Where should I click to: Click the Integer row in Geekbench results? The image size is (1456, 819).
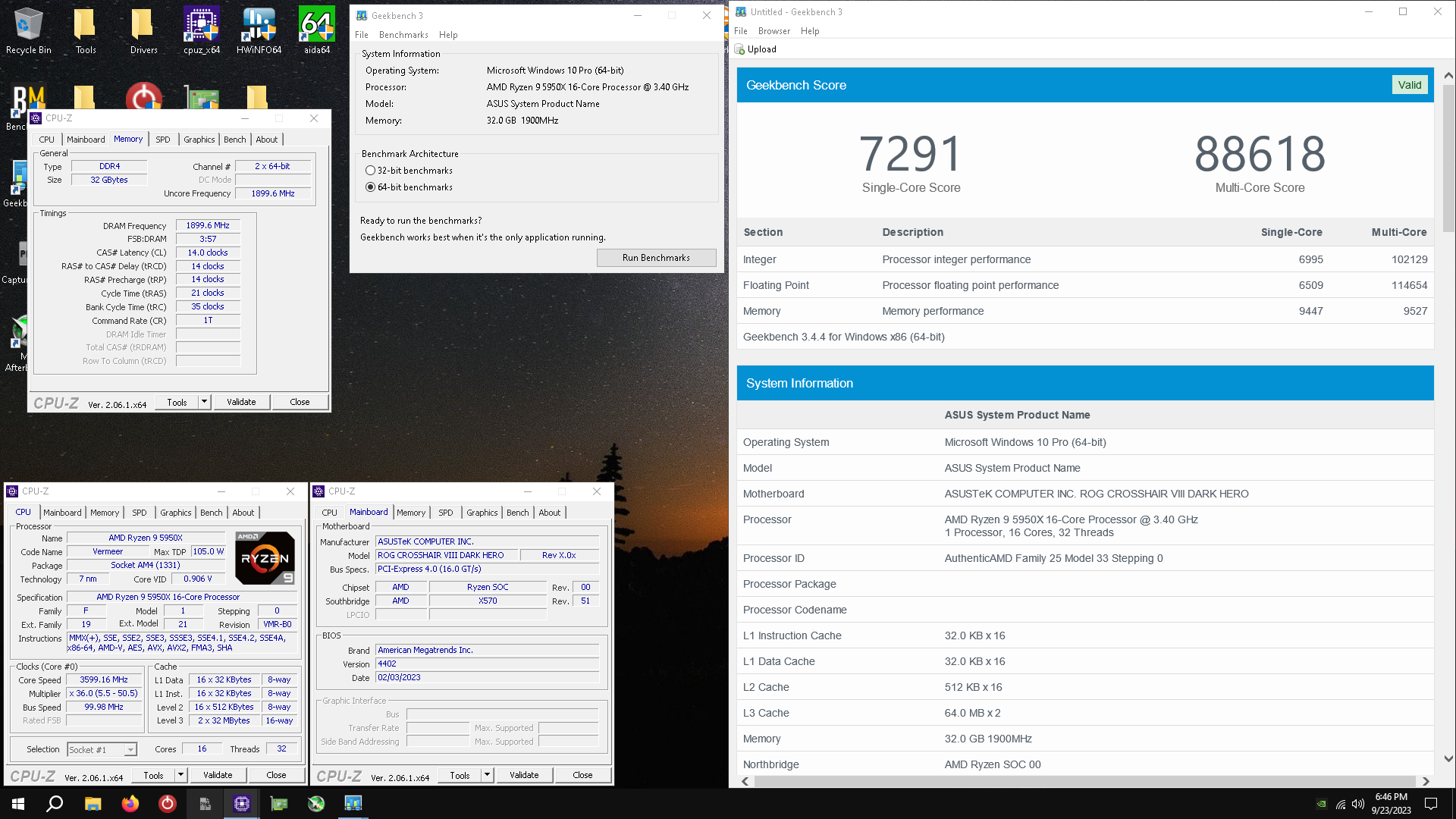1085,259
